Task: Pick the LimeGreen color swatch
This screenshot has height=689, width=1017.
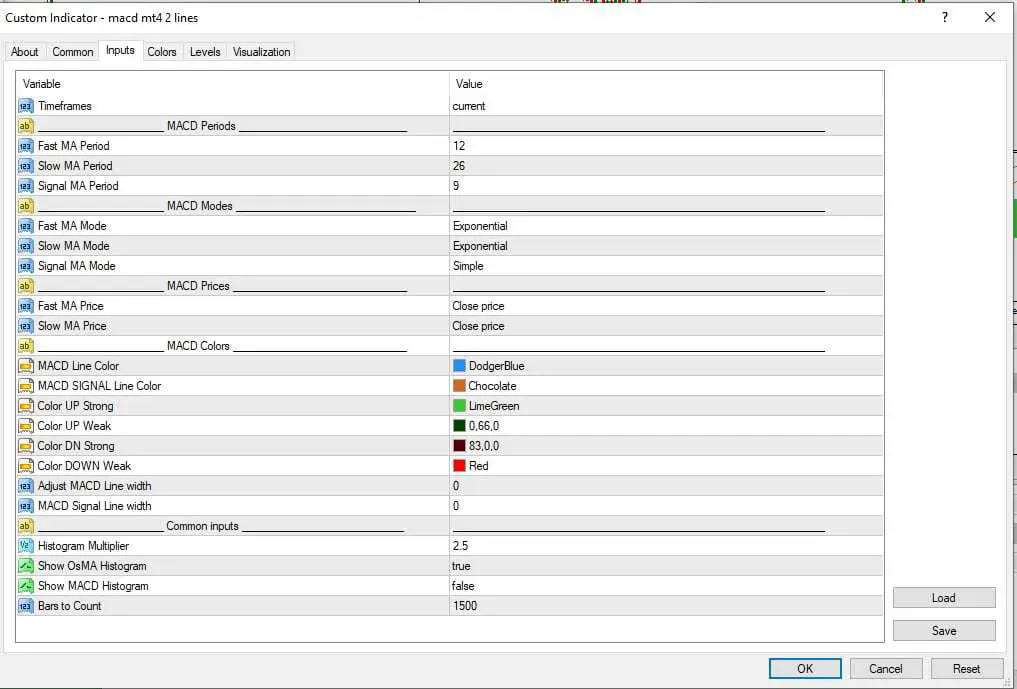Action: 459,406
